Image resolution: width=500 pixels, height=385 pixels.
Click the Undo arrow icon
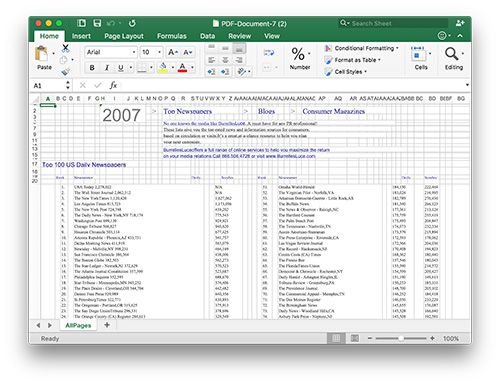[111, 23]
